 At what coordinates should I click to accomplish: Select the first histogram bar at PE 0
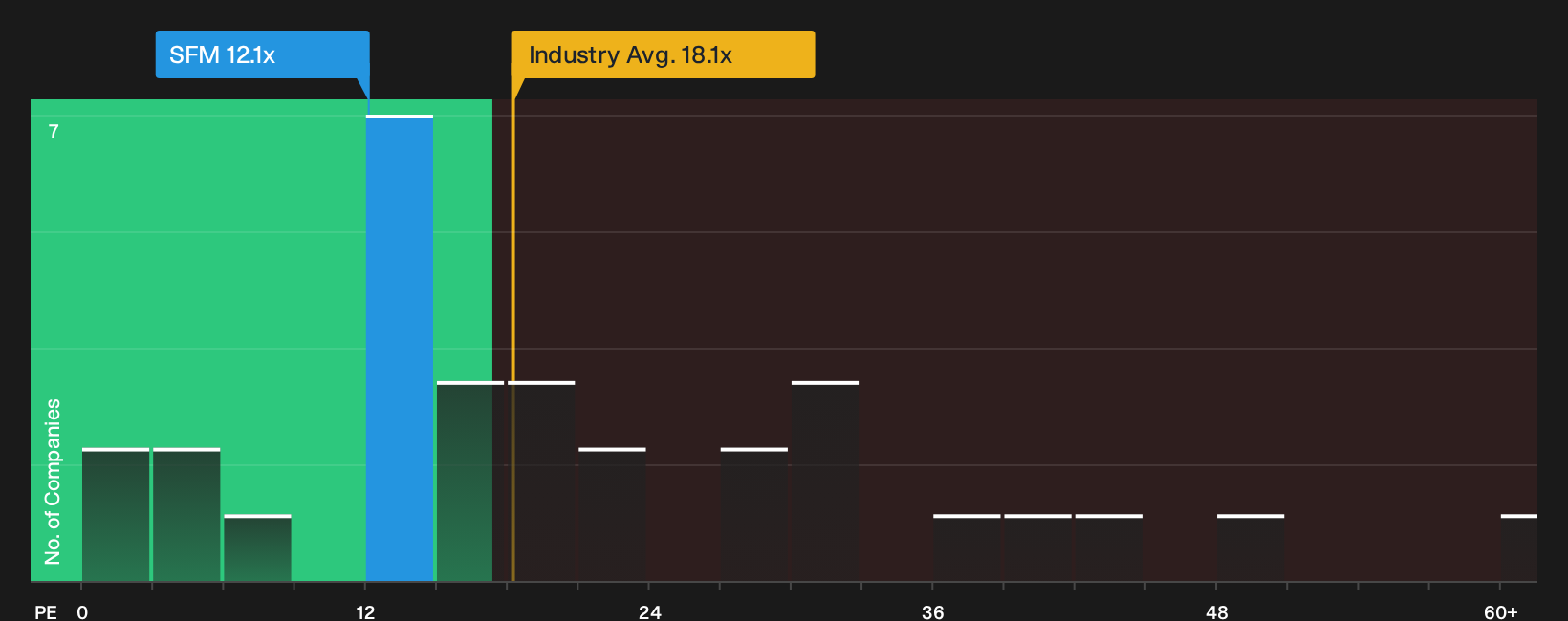click(116, 514)
